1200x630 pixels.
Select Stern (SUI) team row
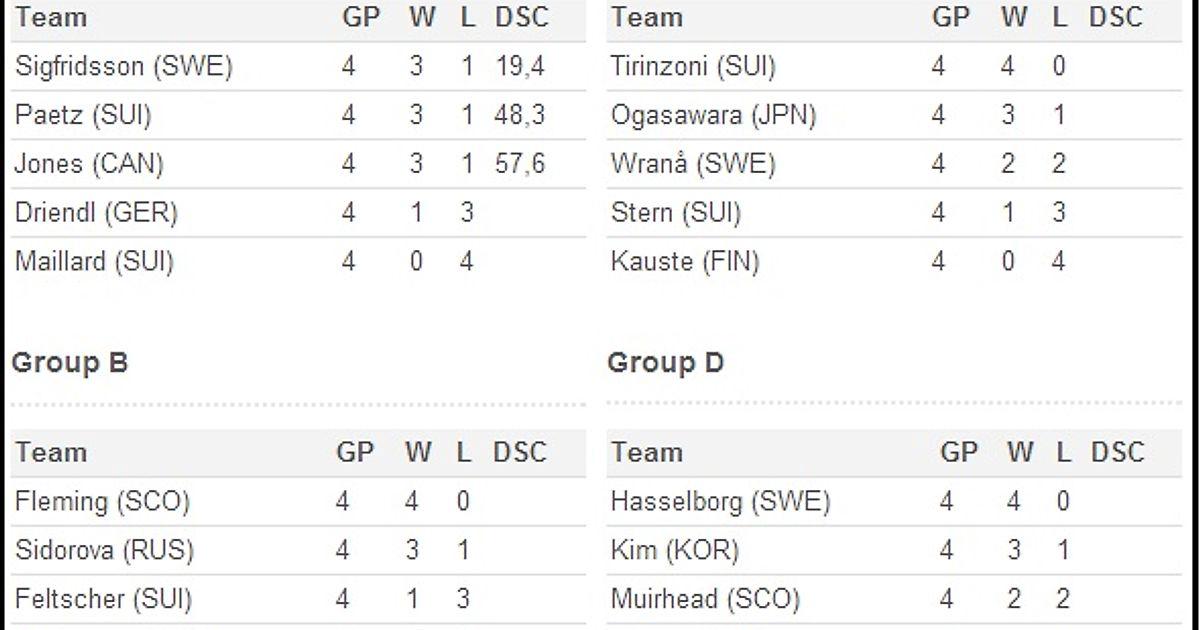coord(676,213)
